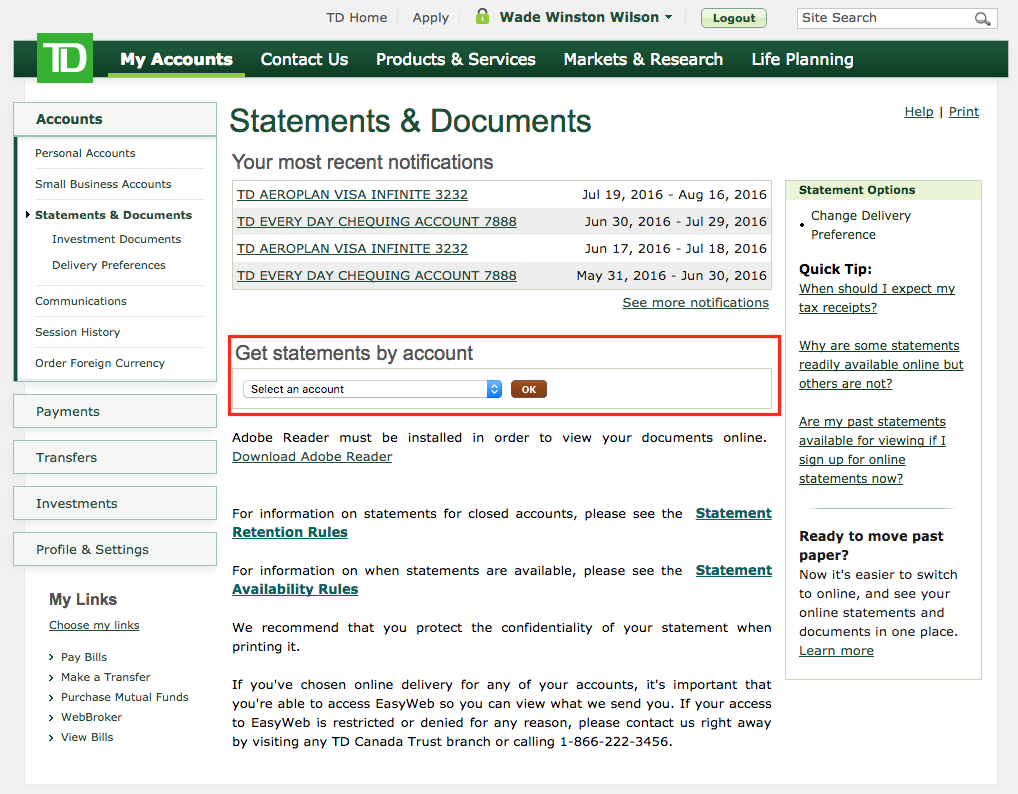
Task: Open the Select an account dropdown
Action: [372, 389]
